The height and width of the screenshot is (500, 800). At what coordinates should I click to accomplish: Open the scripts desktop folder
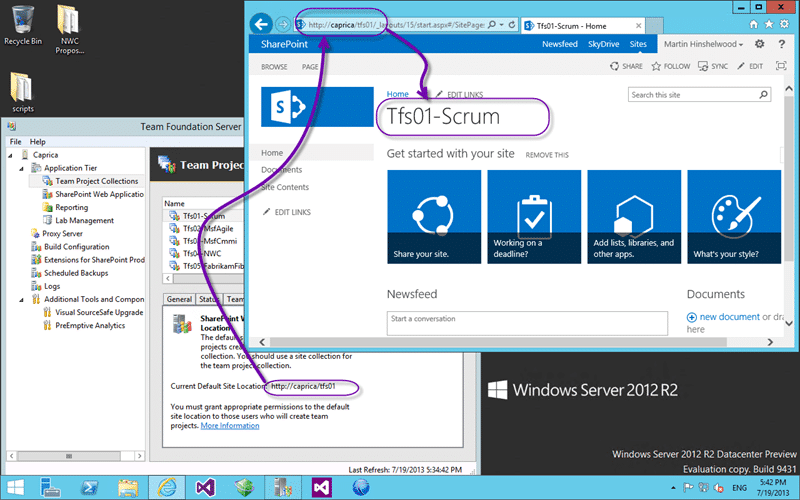click(22, 93)
